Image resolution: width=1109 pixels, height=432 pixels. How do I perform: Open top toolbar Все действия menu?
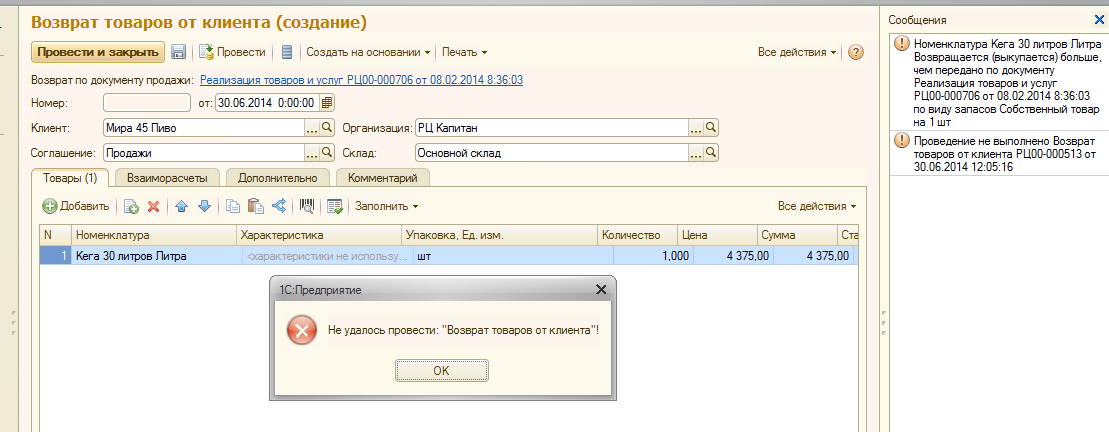click(x=798, y=52)
